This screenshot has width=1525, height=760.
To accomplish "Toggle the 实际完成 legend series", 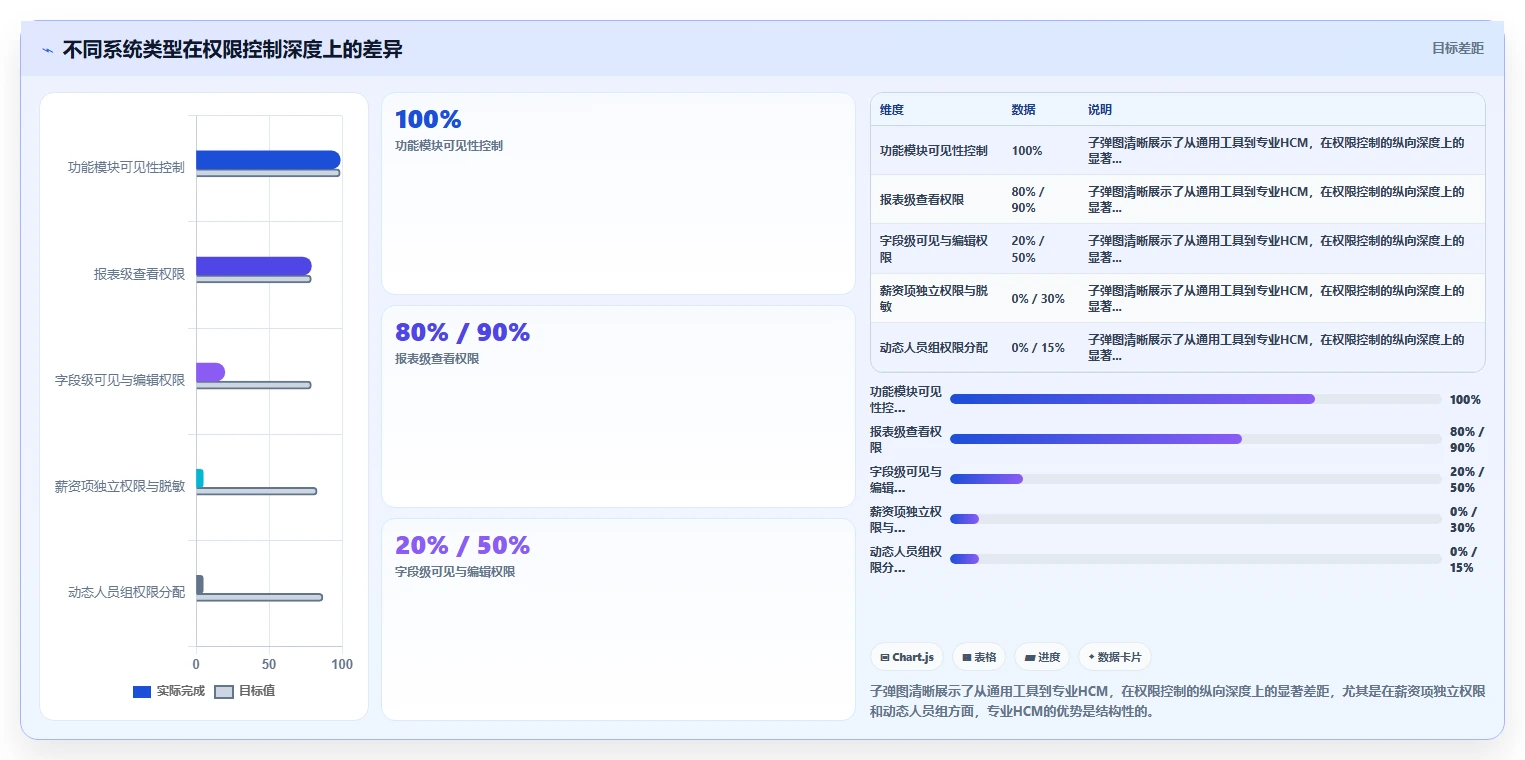I will pos(168,691).
